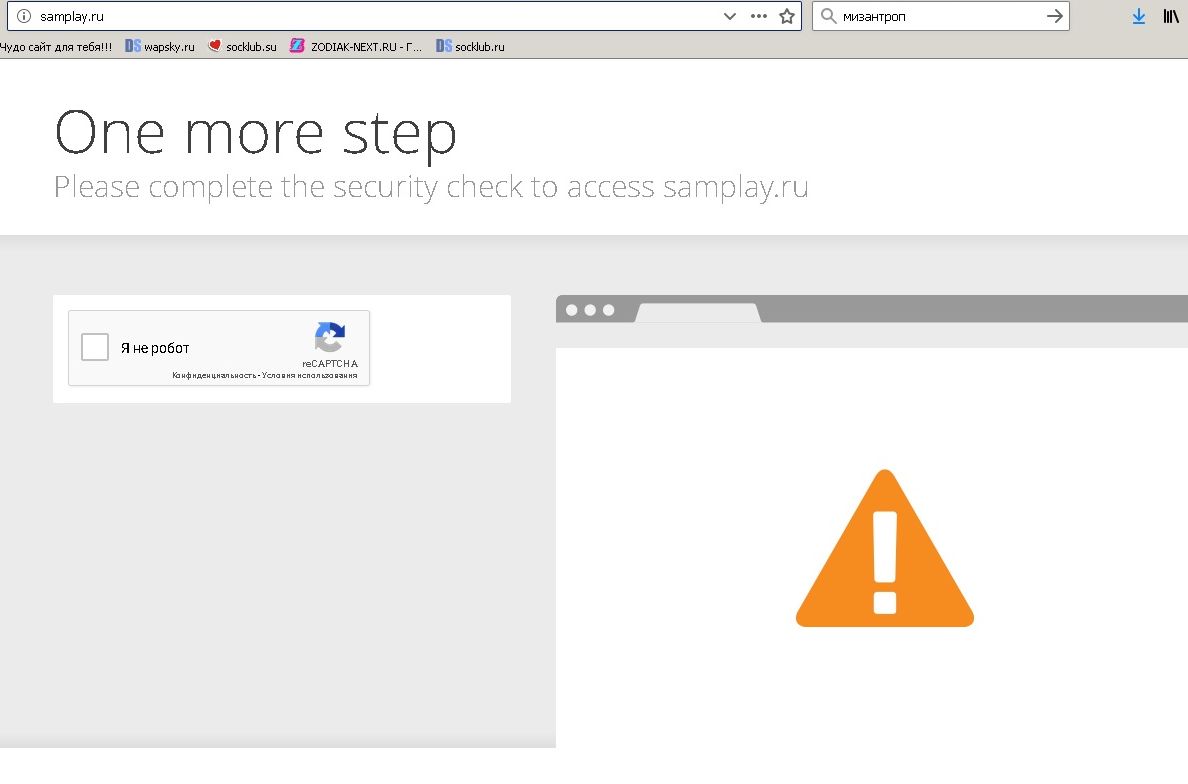Open the socklub.su bookmark with heart icon

point(243,47)
